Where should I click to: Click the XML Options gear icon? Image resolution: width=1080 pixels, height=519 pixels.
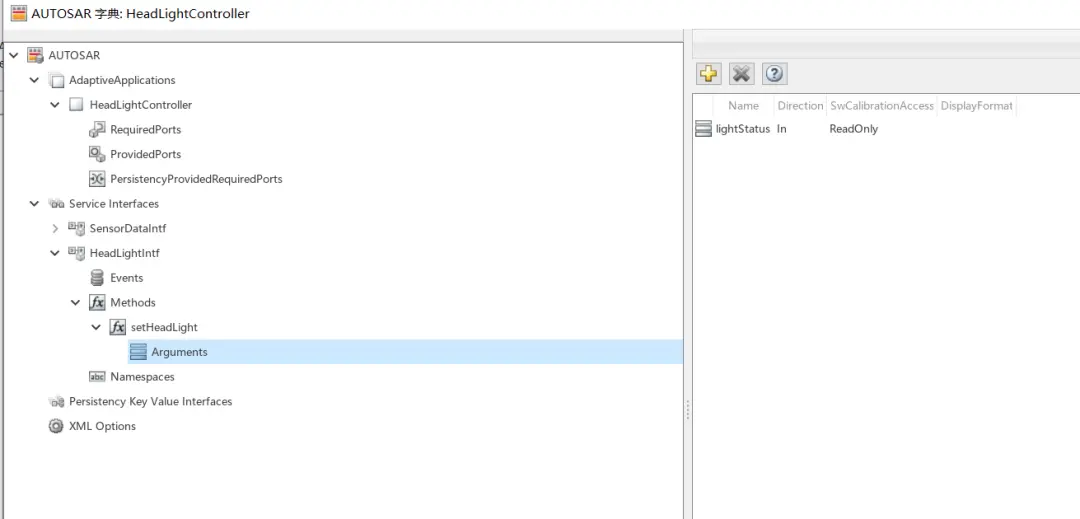coord(56,426)
